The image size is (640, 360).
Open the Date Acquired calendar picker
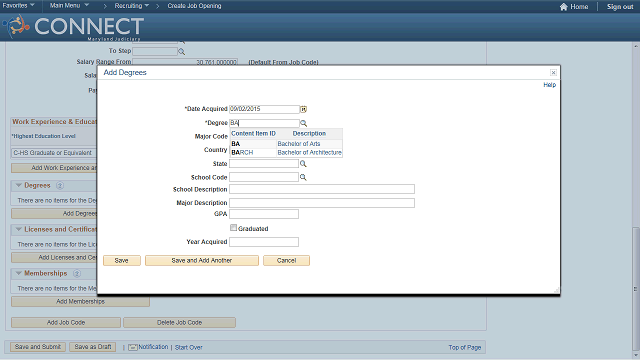coord(303,109)
